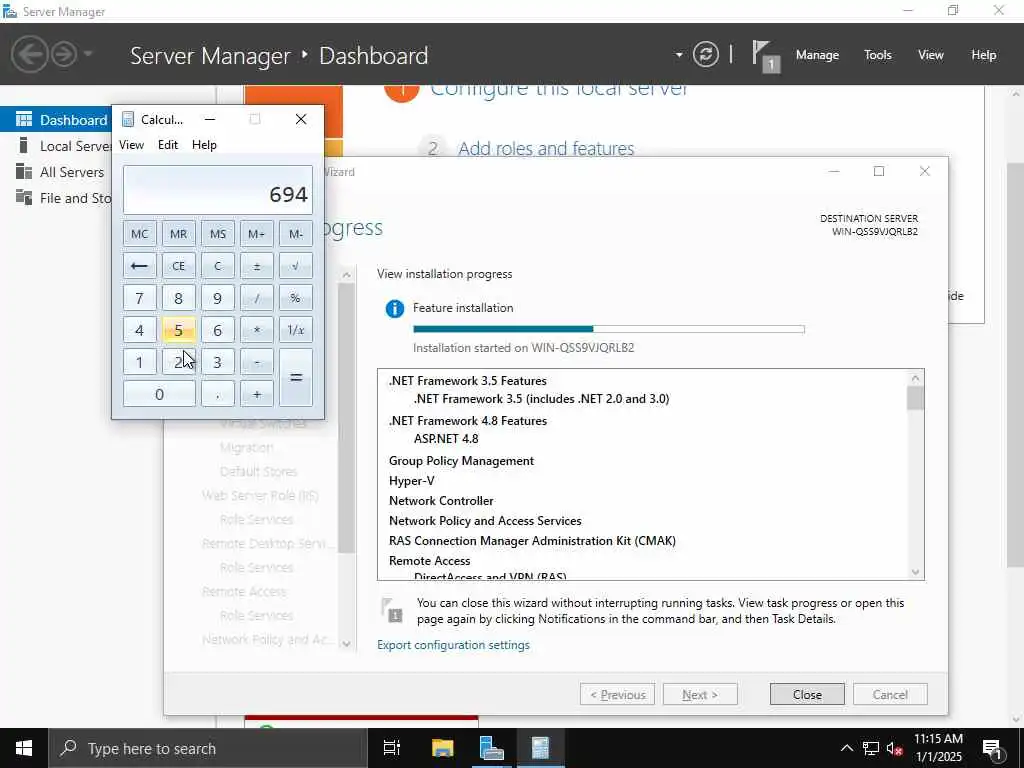Open the Manage menu

(x=817, y=55)
